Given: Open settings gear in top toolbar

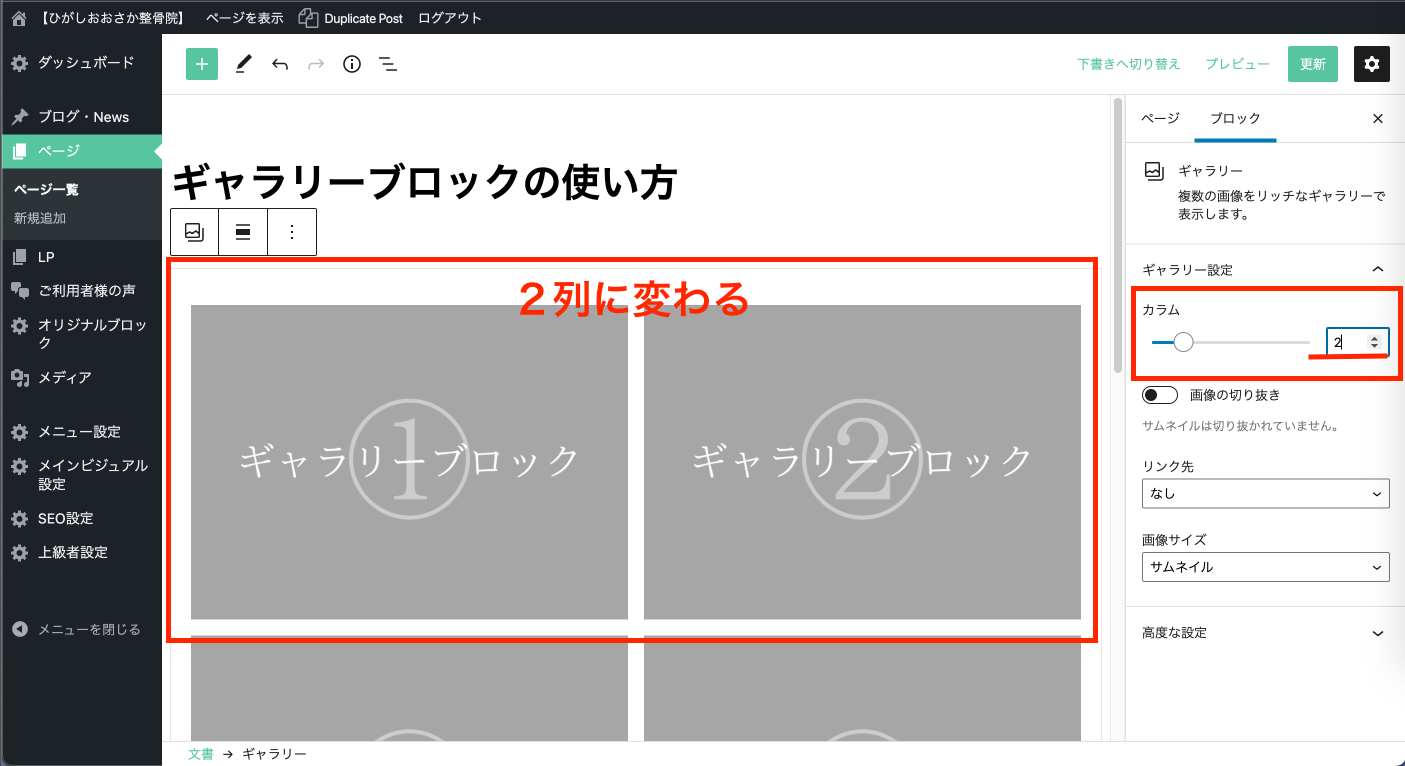Looking at the screenshot, I should (1372, 64).
